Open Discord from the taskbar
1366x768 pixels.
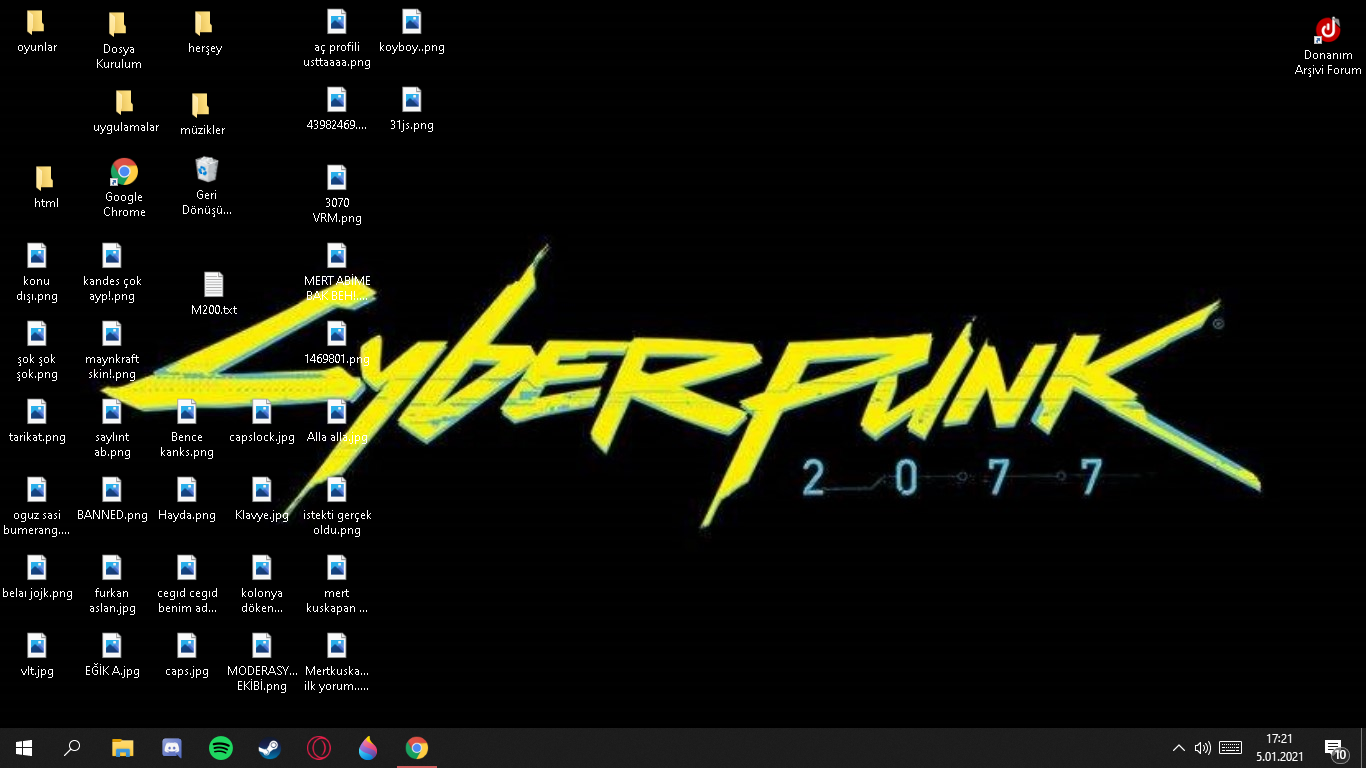click(x=171, y=748)
